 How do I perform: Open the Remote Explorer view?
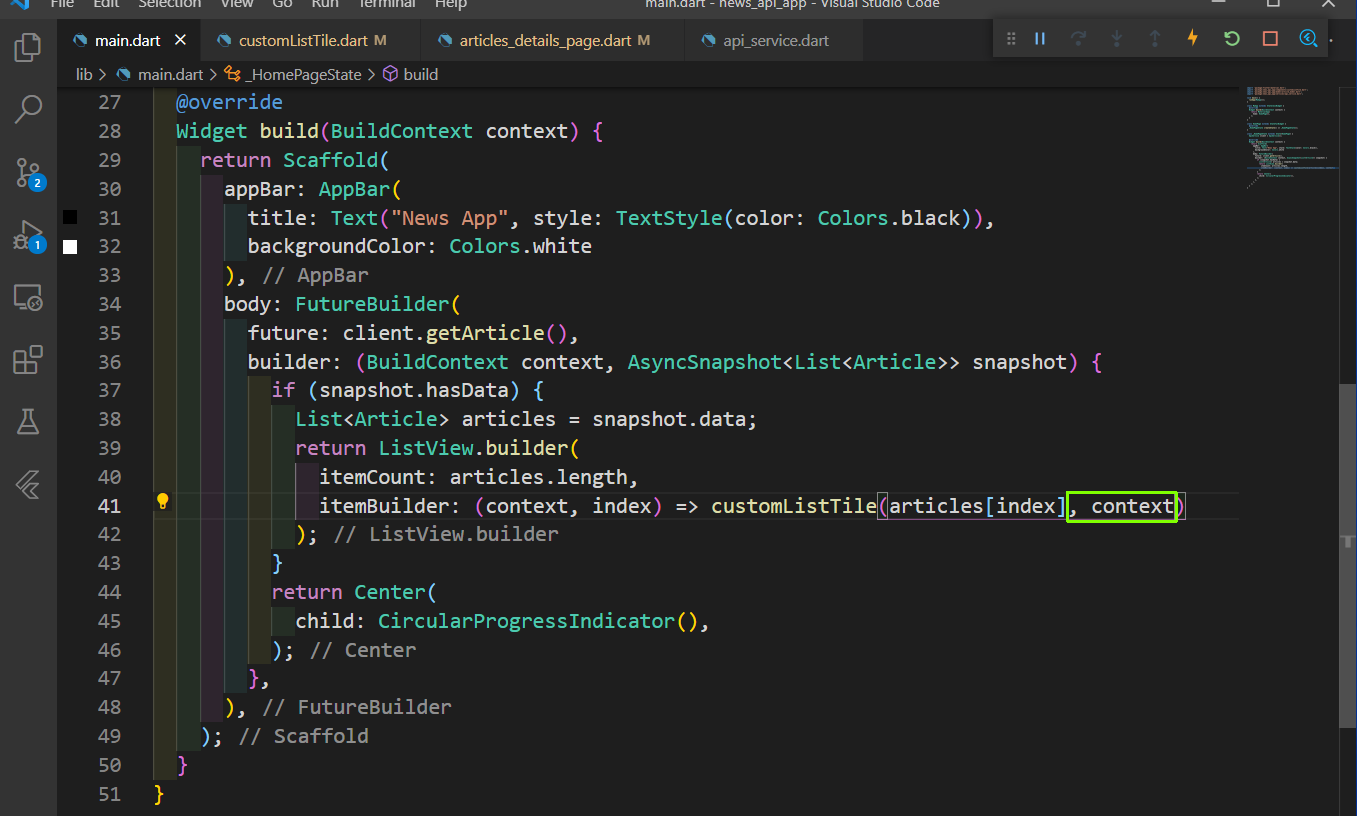click(28, 297)
